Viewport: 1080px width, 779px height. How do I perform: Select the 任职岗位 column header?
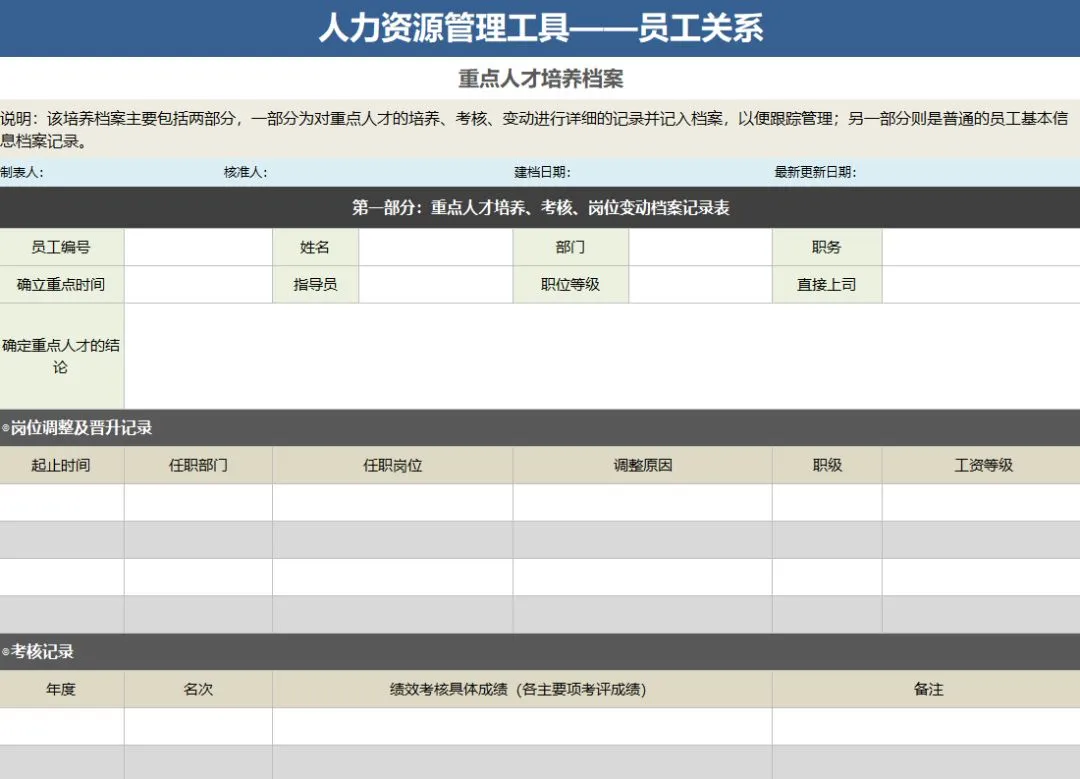tap(393, 465)
